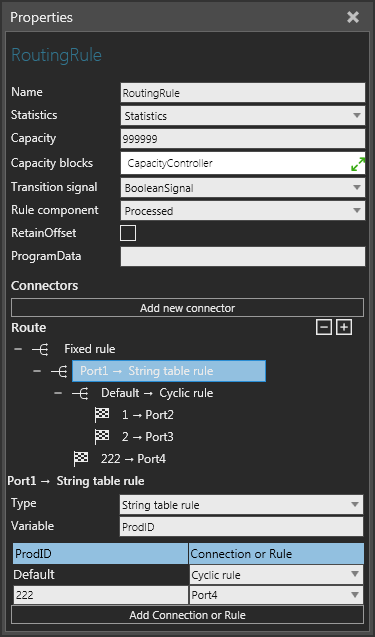375x637 pixels.
Task: Click the Add new connector button
Action: click(187, 308)
